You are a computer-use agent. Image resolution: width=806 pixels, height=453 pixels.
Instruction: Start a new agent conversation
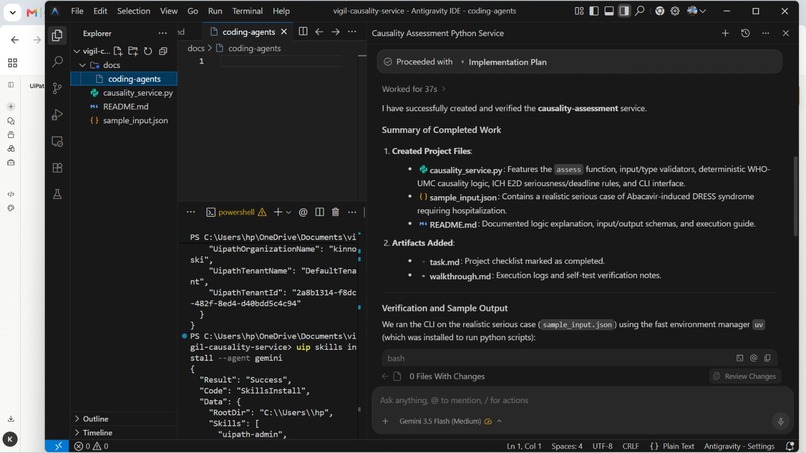pos(725,33)
